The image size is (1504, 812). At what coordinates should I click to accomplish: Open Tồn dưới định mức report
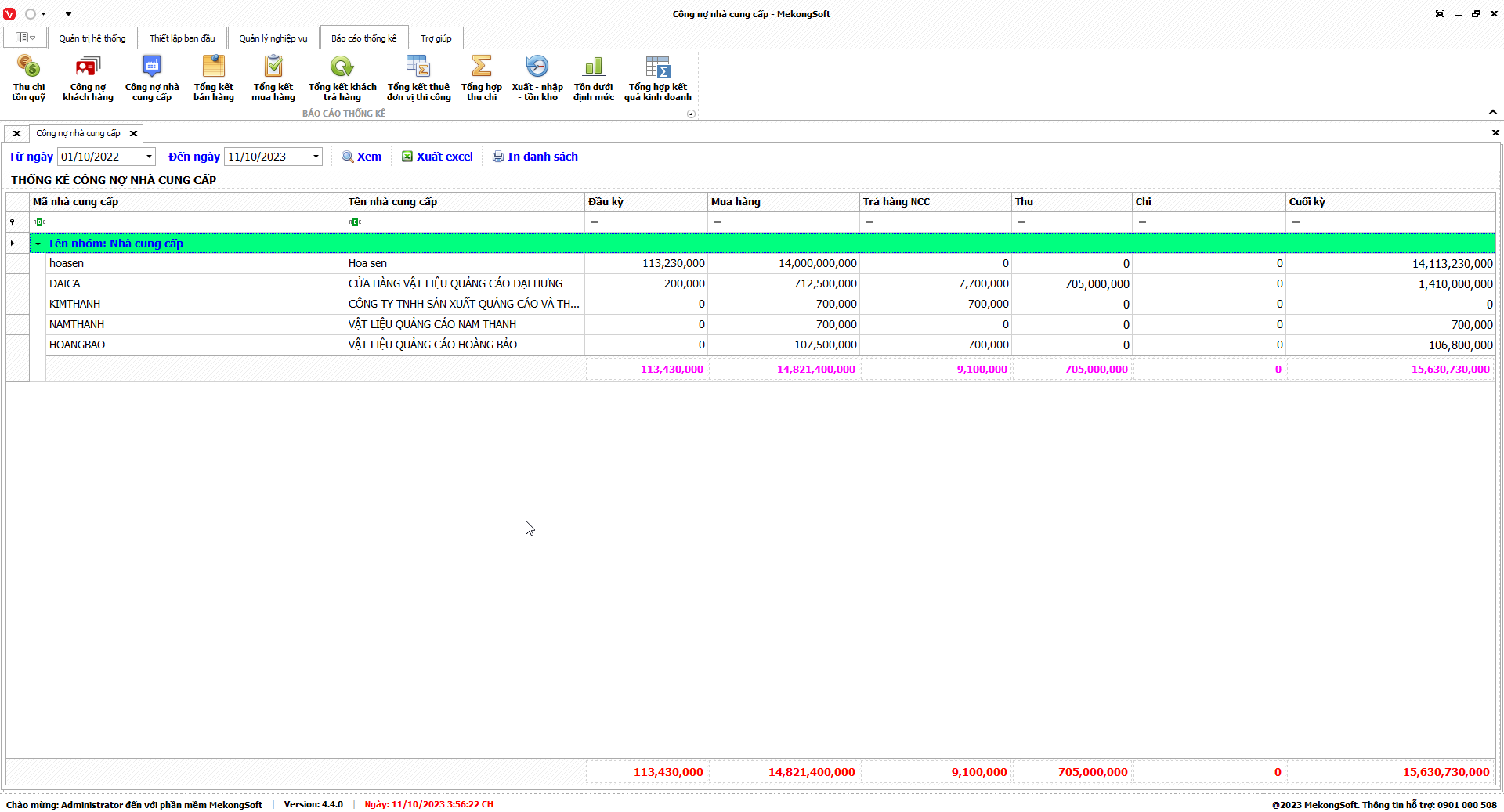coord(593,78)
